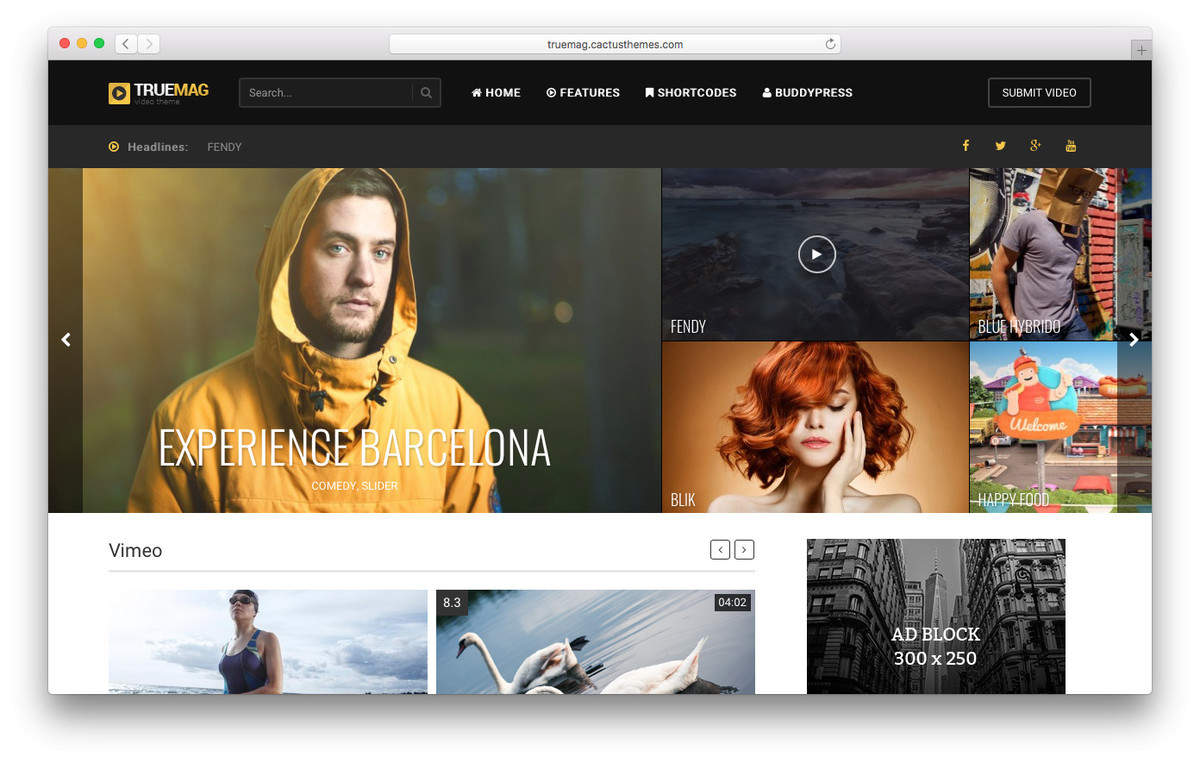
Task: Open the Blue Hybrido thumbnail
Action: pyautogui.click(x=1060, y=254)
